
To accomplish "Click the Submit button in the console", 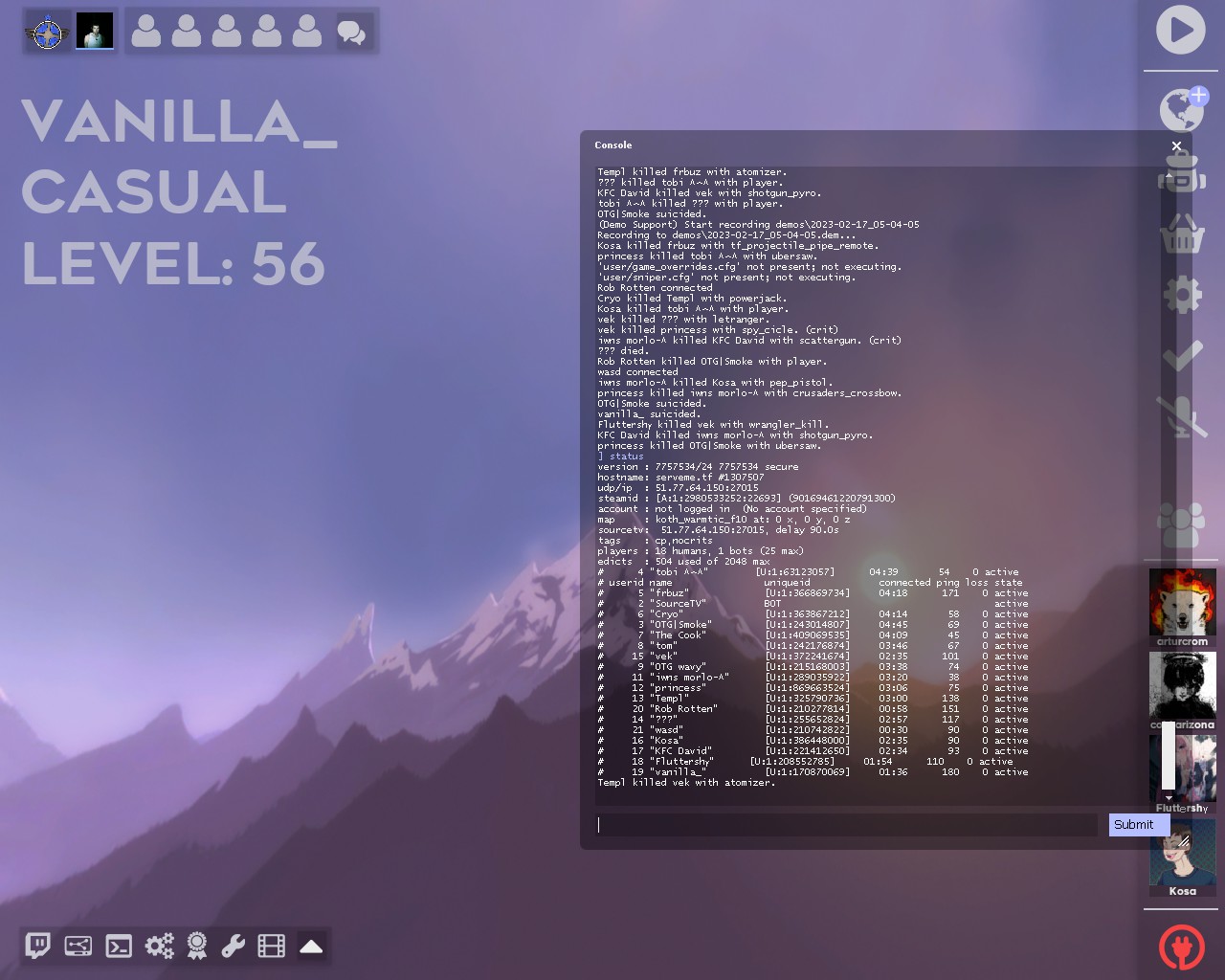I will click(1133, 824).
